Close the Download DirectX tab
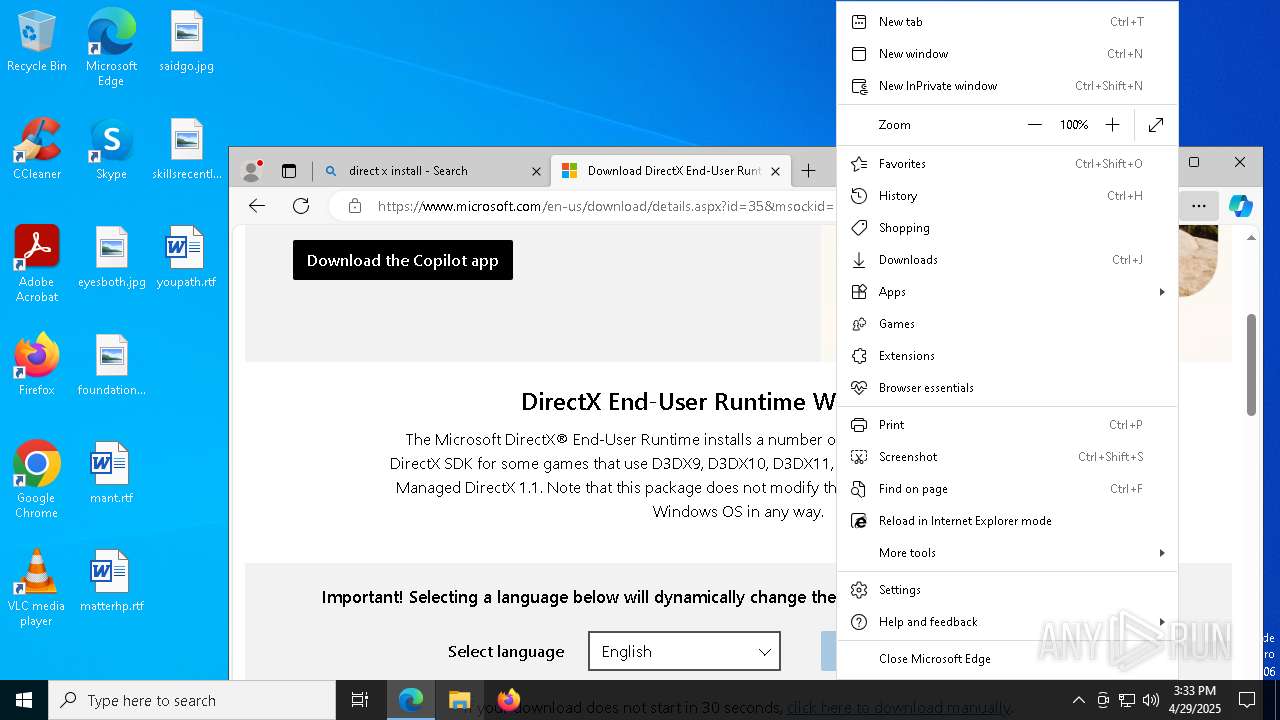 [x=775, y=171]
